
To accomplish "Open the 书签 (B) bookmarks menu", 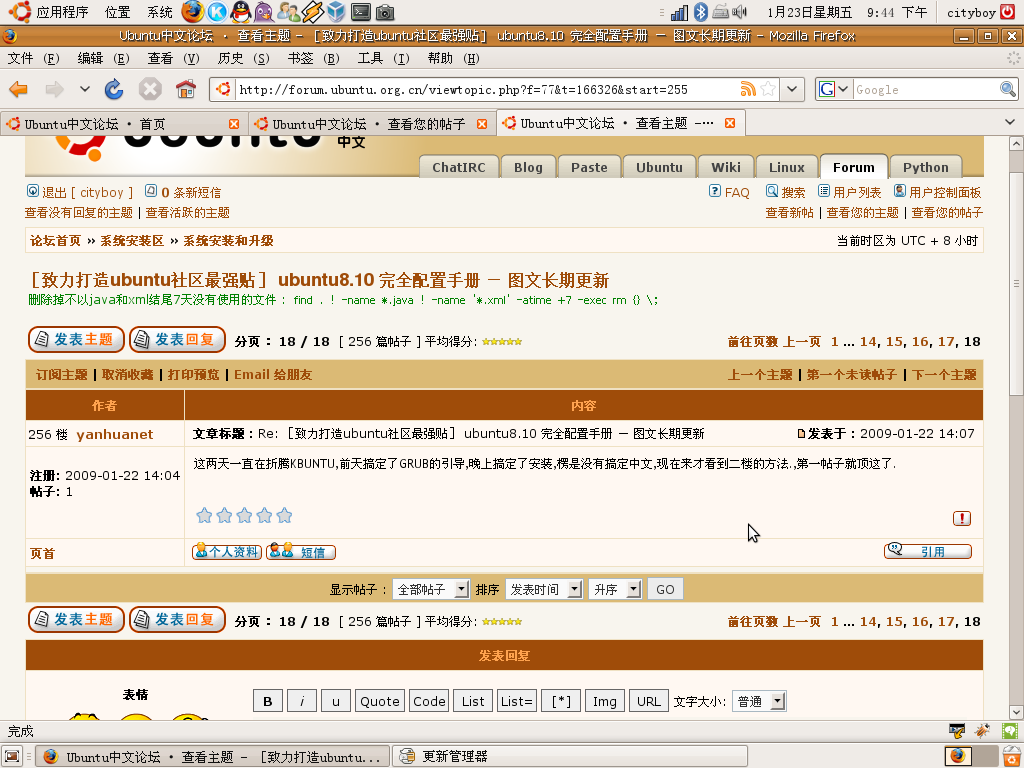I will tap(313, 58).
